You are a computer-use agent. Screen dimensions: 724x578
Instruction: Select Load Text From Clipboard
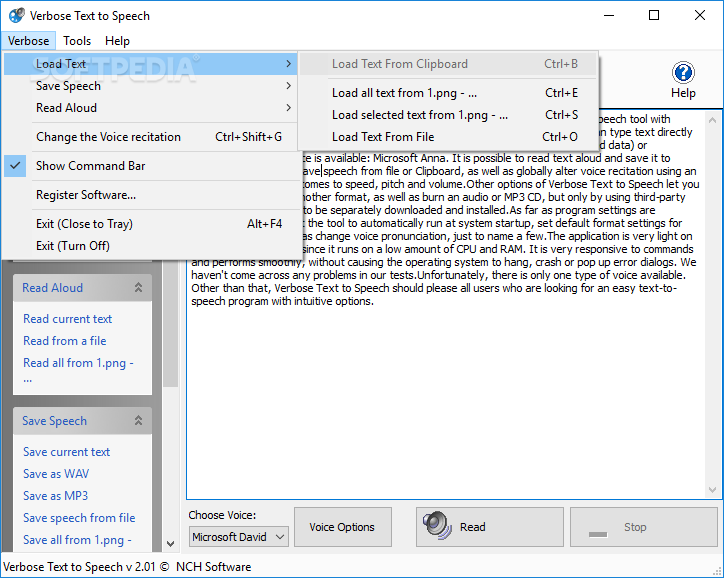click(x=448, y=64)
